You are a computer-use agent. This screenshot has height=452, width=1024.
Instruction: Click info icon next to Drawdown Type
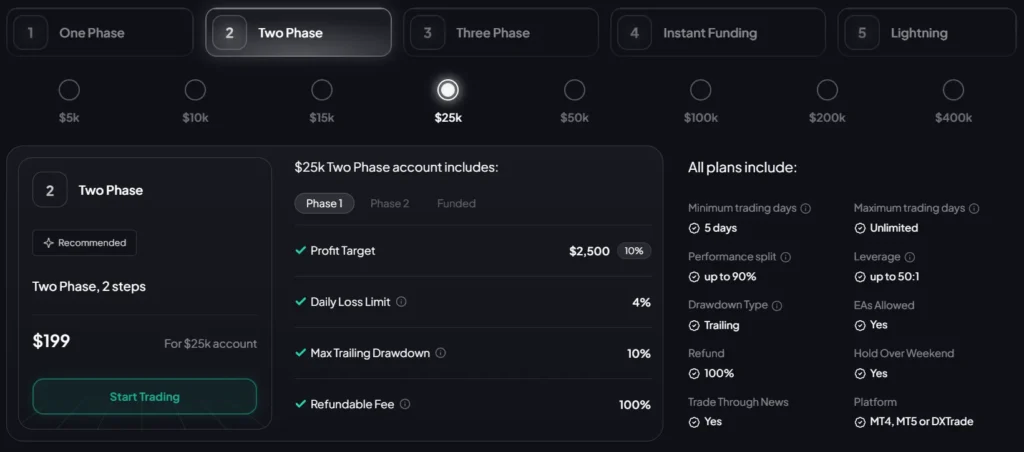pos(777,305)
